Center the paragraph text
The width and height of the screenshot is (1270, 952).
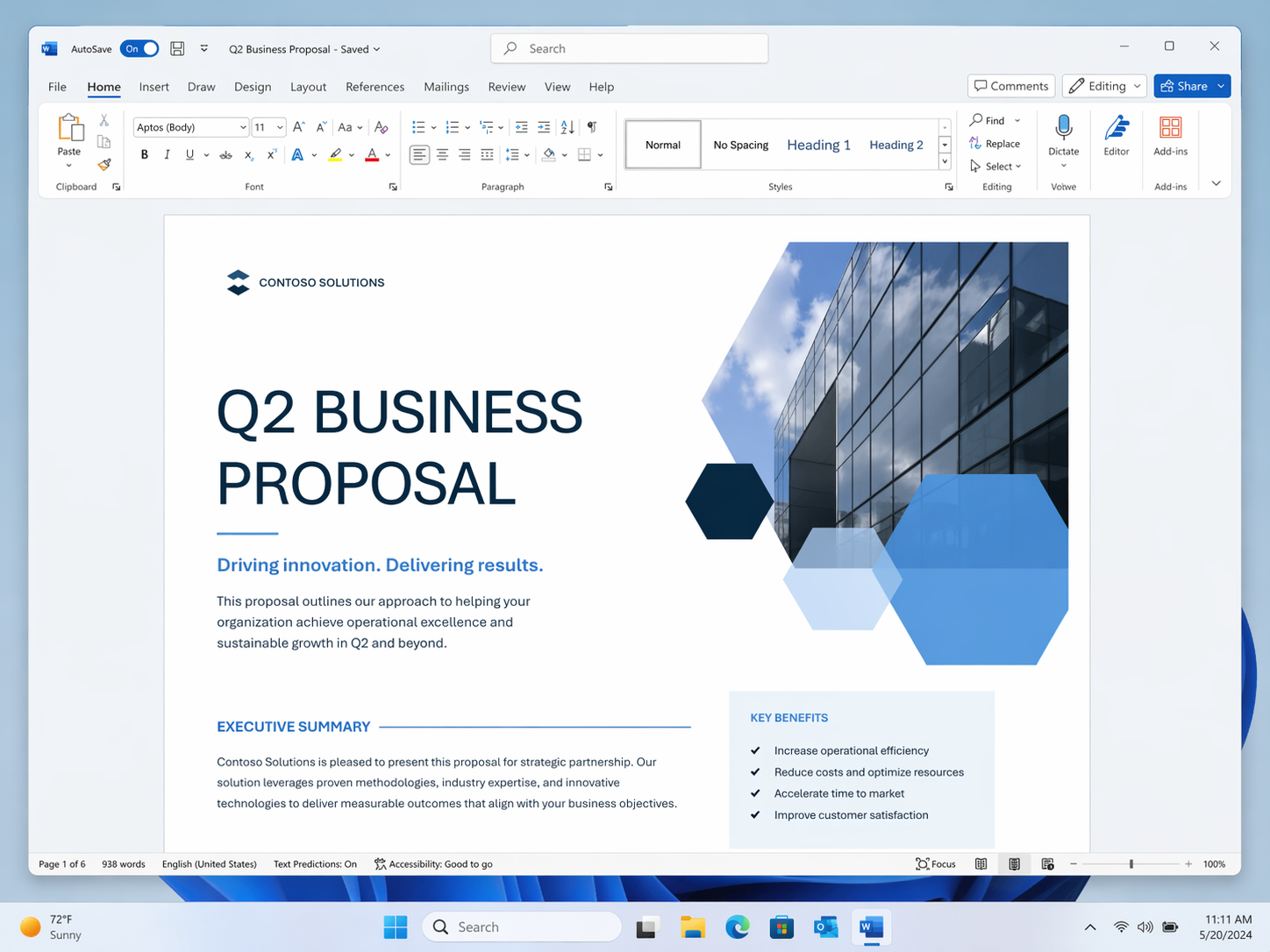pos(442,155)
